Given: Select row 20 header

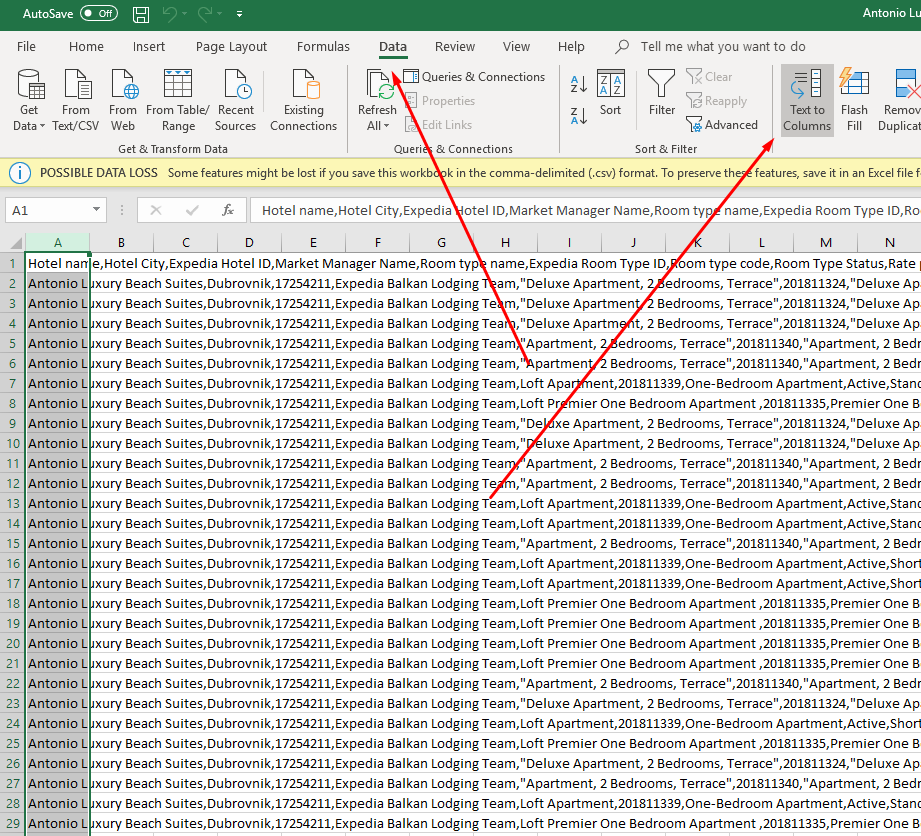Looking at the screenshot, I should pyautogui.click(x=13, y=643).
